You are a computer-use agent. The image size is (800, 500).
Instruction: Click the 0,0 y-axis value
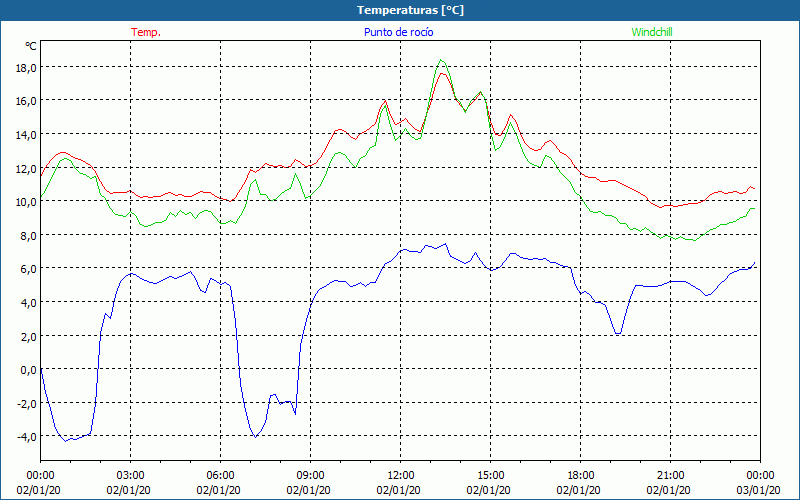pos(28,370)
